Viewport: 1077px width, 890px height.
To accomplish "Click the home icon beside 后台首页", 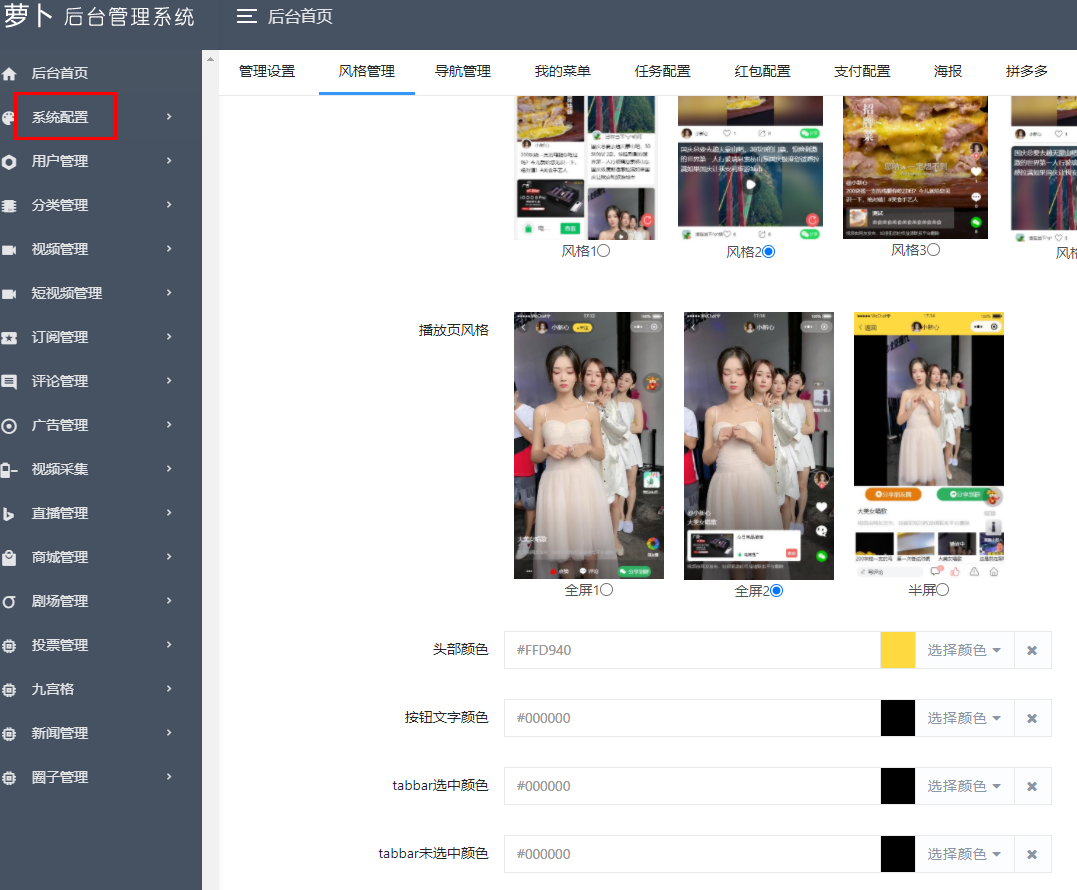I will pyautogui.click(x=9, y=73).
